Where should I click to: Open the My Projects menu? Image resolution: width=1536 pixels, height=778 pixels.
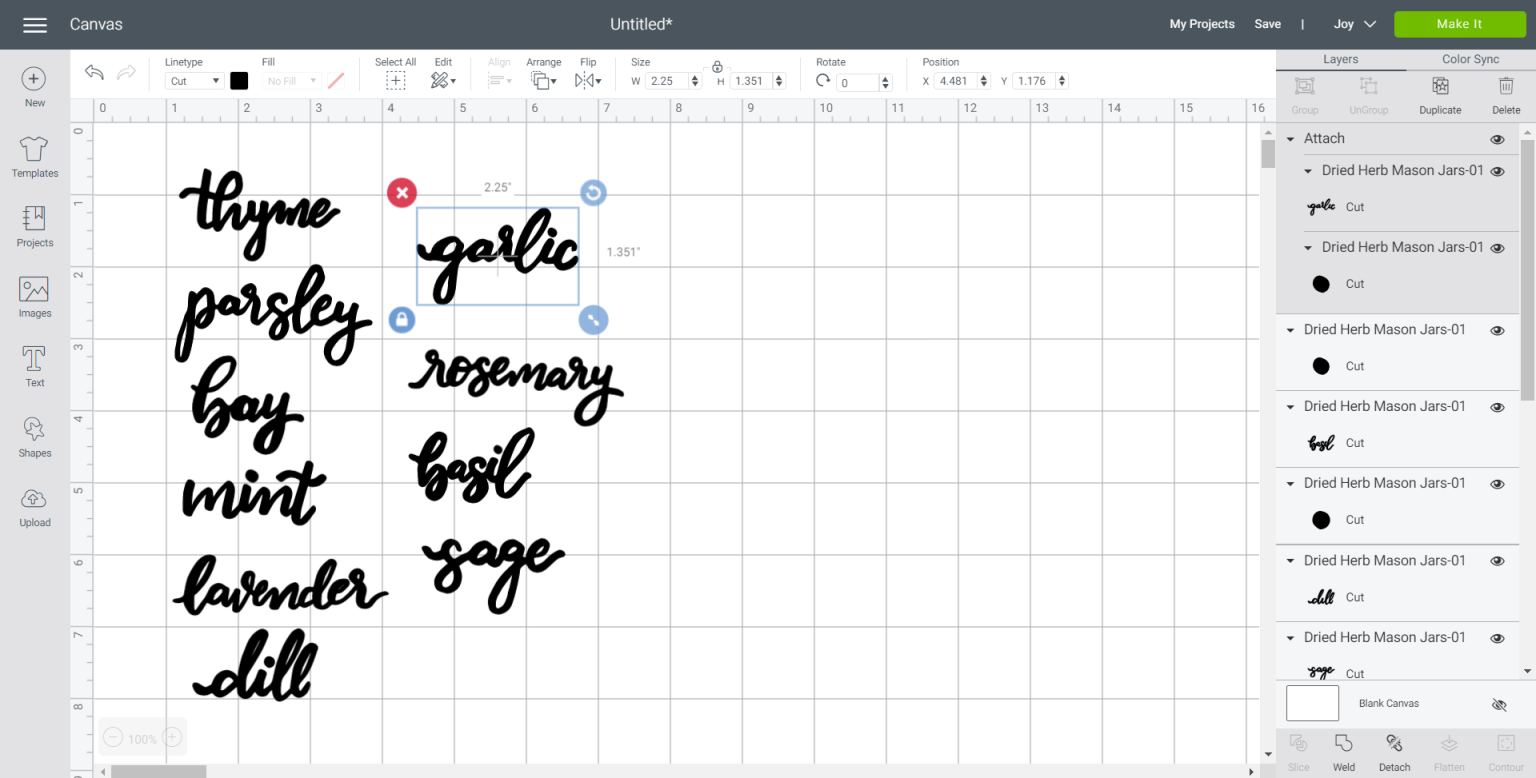pos(1202,24)
